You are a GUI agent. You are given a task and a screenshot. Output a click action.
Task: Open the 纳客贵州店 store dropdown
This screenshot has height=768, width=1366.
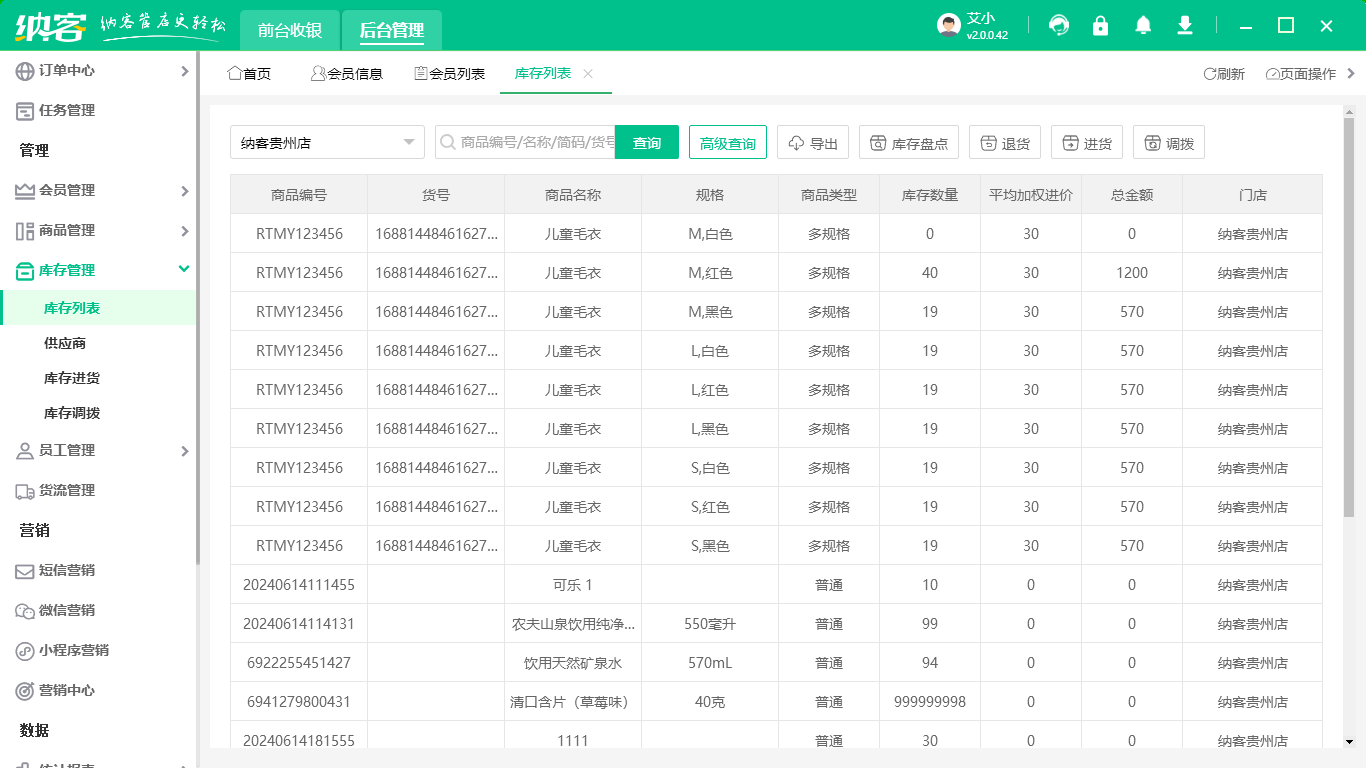pos(327,143)
